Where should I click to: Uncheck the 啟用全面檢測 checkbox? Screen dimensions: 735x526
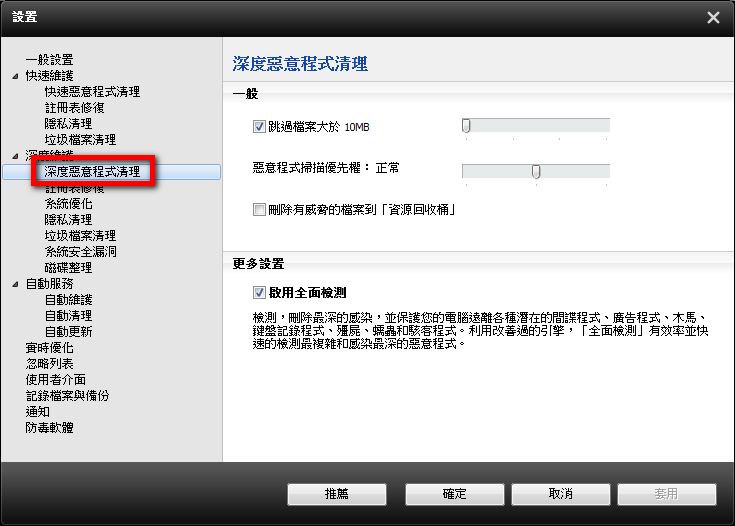click(260, 293)
